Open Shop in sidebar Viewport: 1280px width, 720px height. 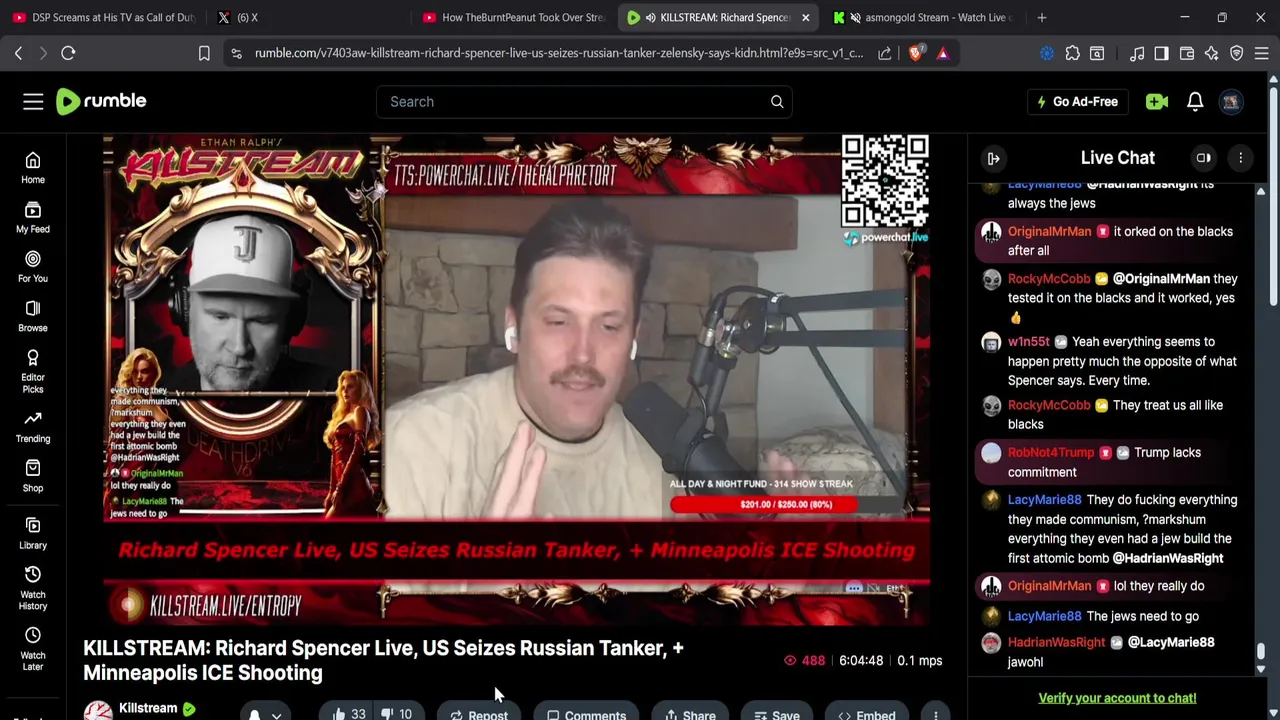click(x=33, y=476)
